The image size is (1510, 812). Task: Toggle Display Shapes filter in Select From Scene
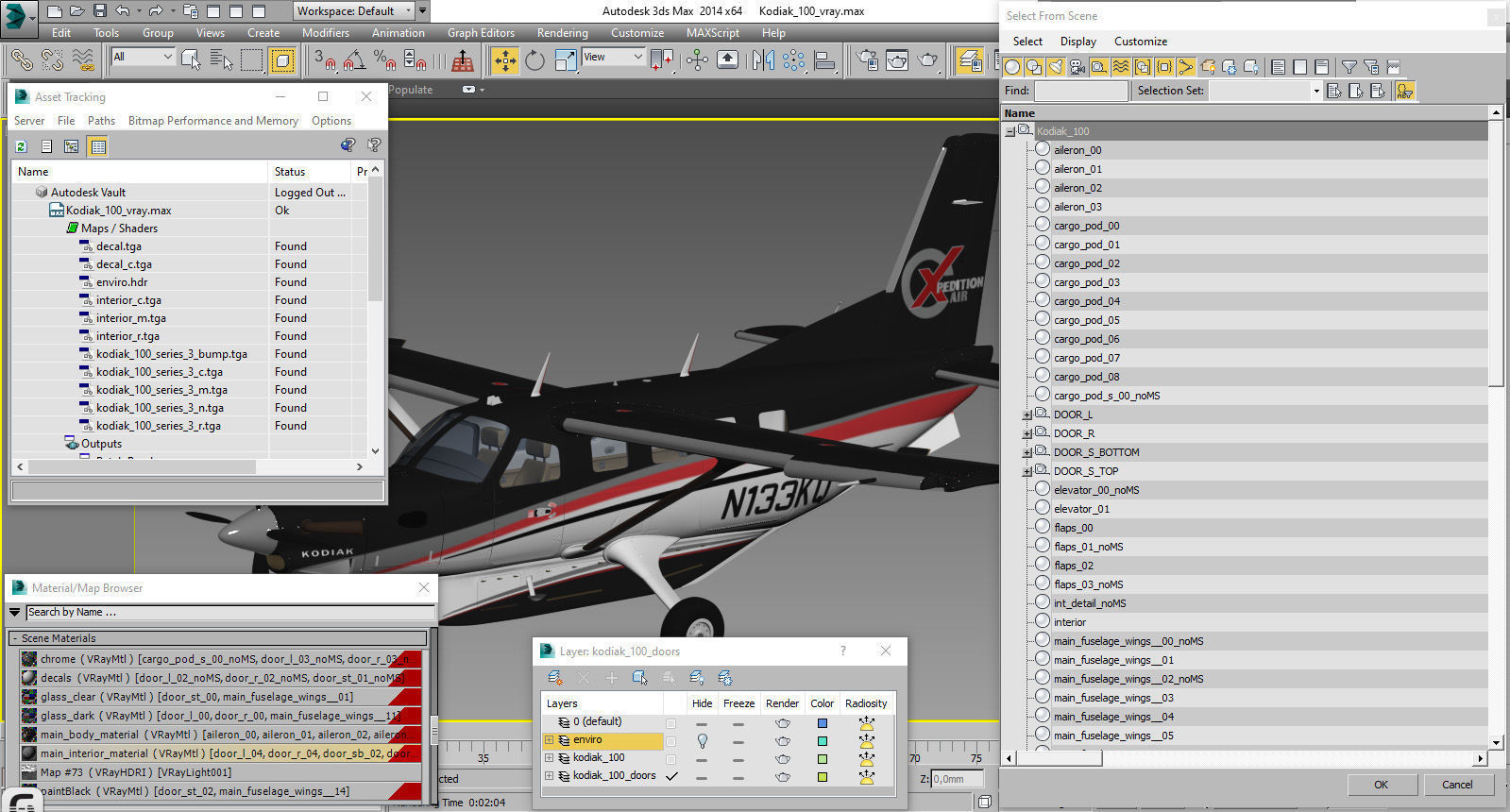[1034, 67]
